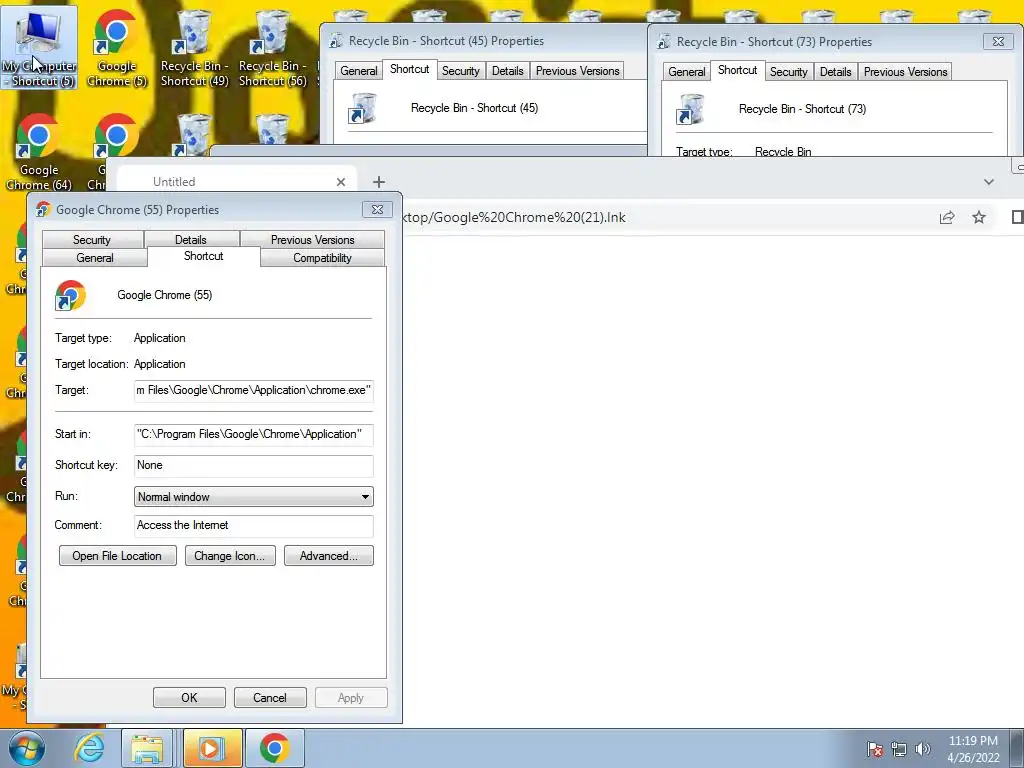This screenshot has width=1024, height=768.
Task: Click Recycle Bin - Shortcut (73) icon in Properties
Action: 690,108
